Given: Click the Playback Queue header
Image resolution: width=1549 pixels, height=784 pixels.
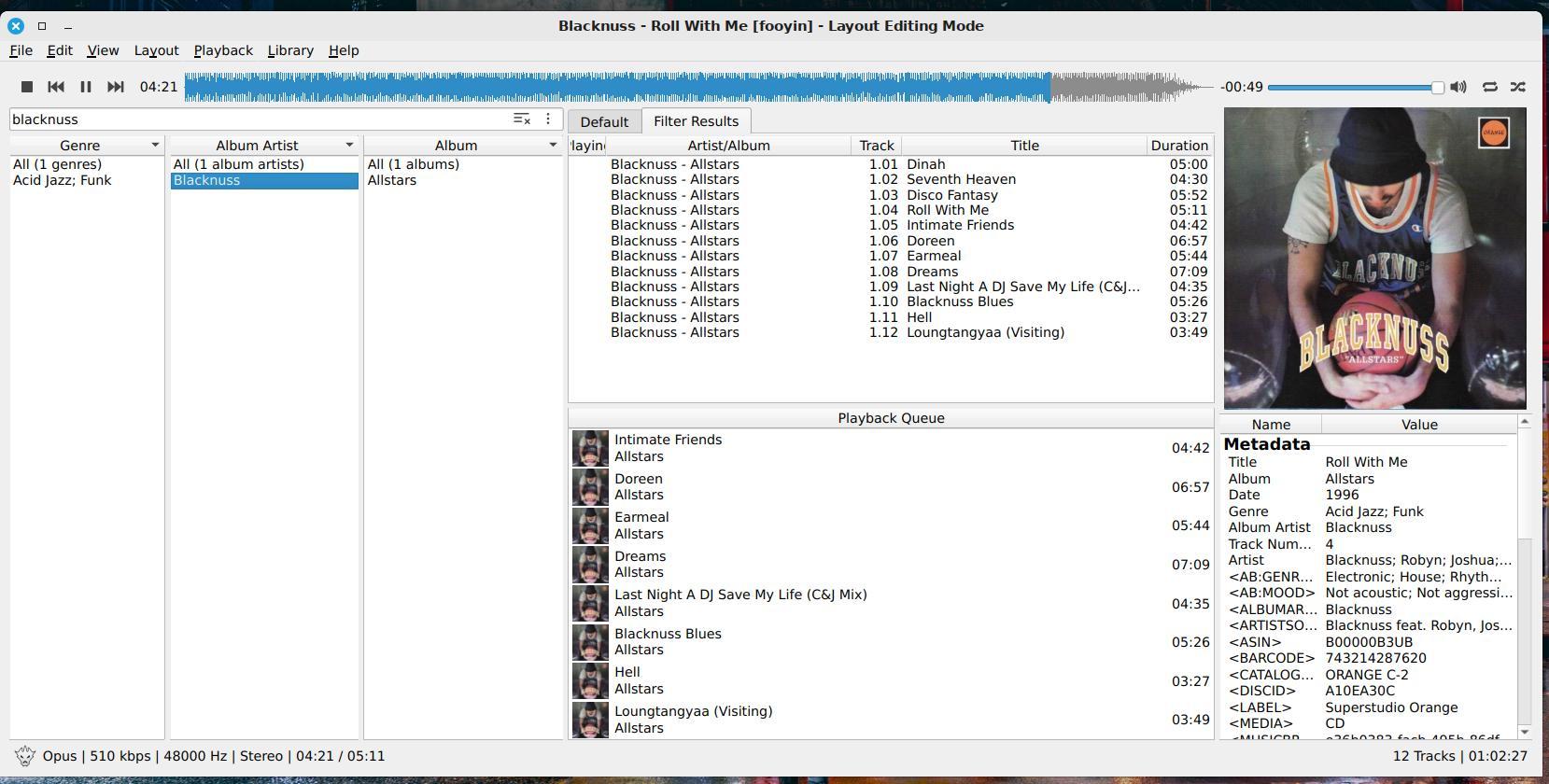Looking at the screenshot, I should (x=891, y=418).
